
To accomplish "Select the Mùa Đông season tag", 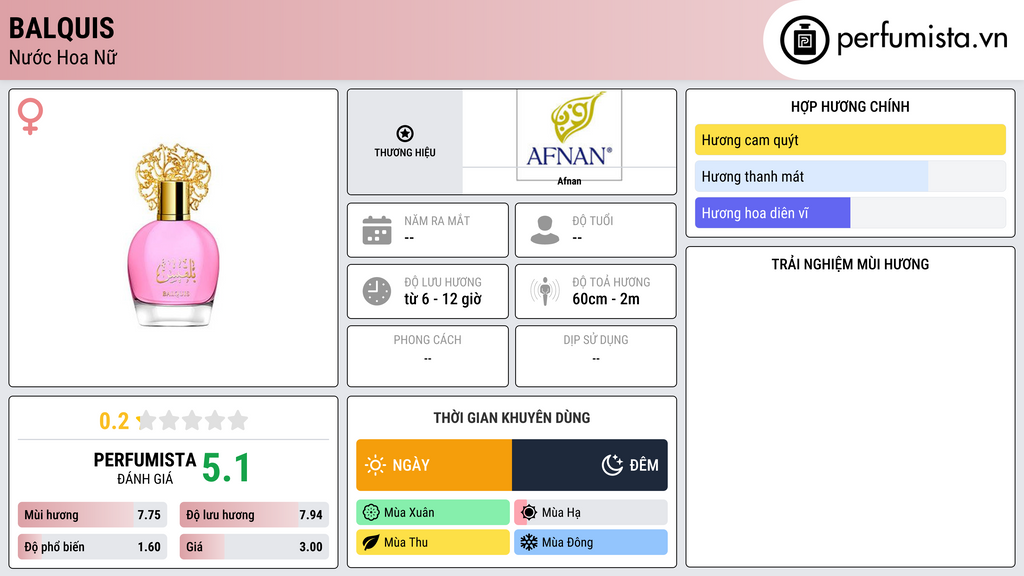I will [590, 543].
